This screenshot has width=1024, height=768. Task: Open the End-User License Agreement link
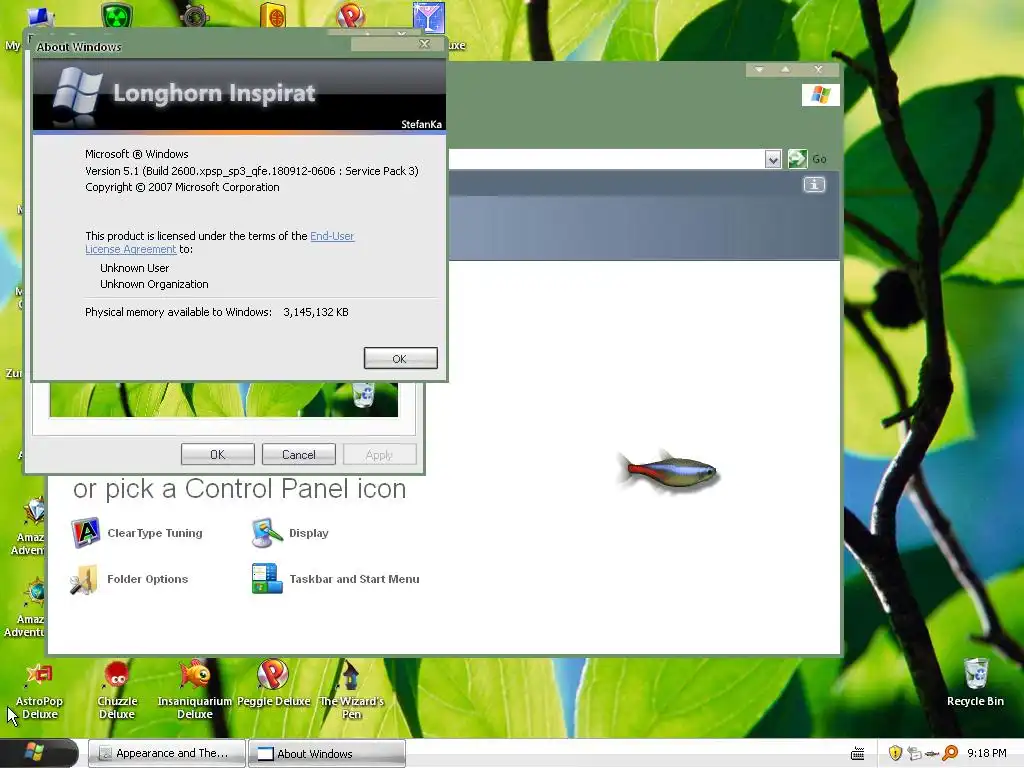pos(219,242)
